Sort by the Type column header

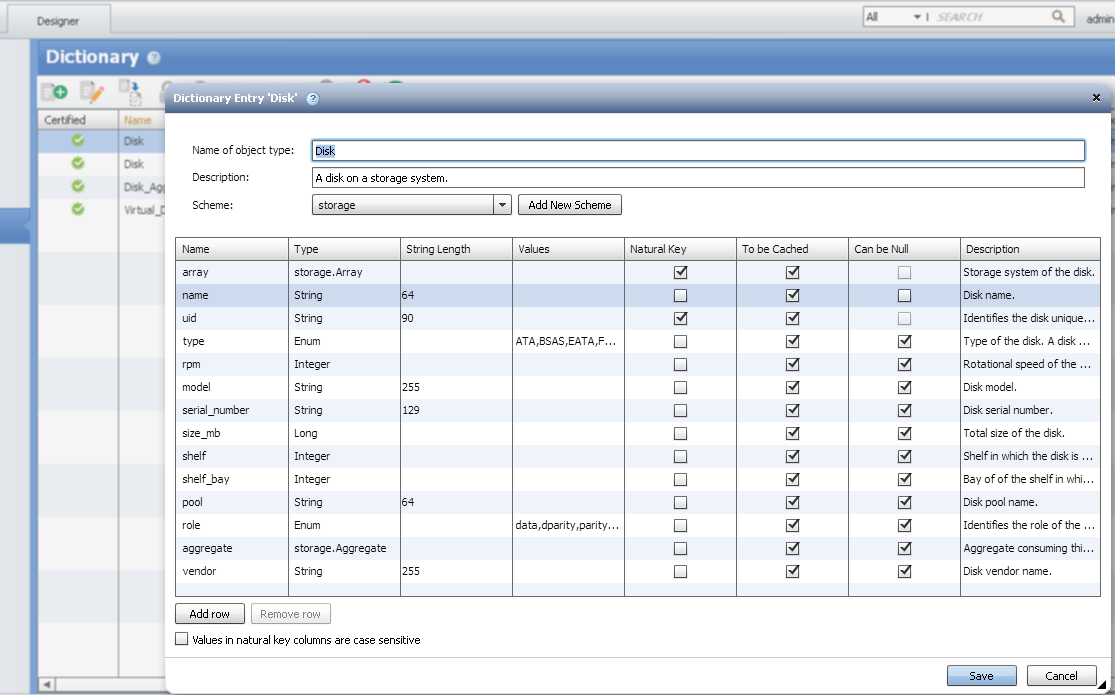(x=344, y=249)
